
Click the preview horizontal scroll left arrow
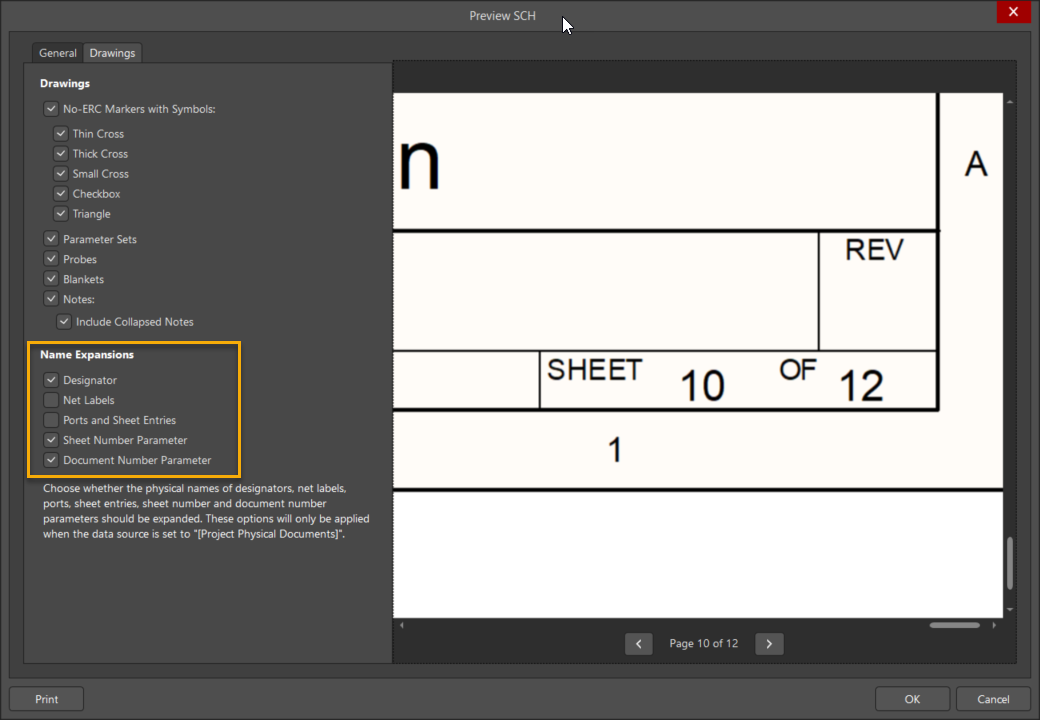[401, 625]
